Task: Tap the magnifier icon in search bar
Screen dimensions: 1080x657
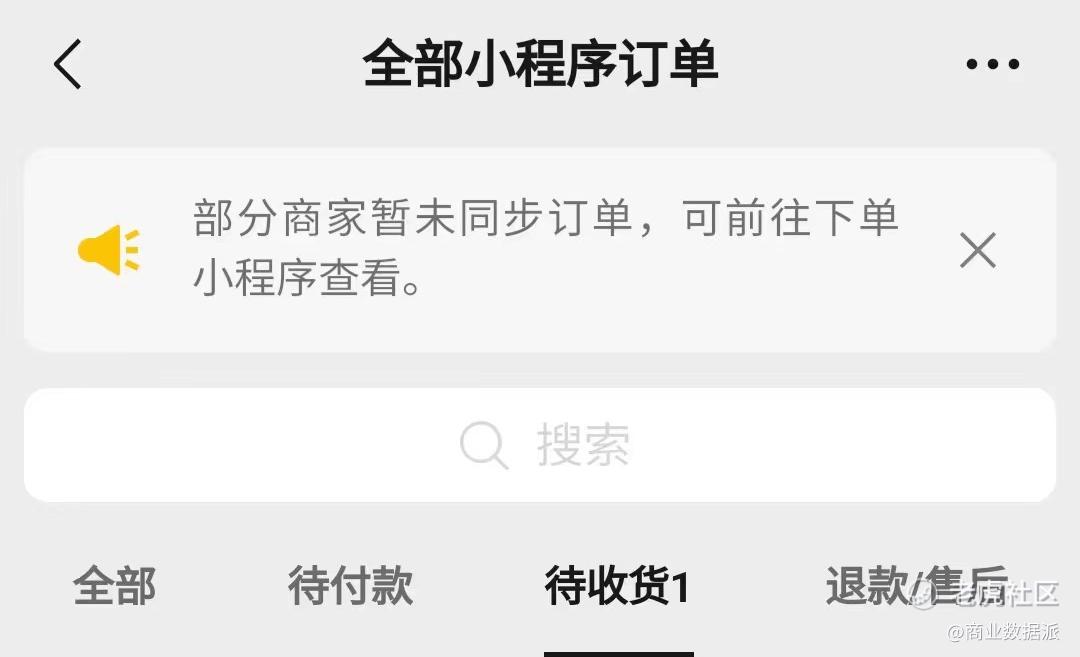Action: [484, 445]
